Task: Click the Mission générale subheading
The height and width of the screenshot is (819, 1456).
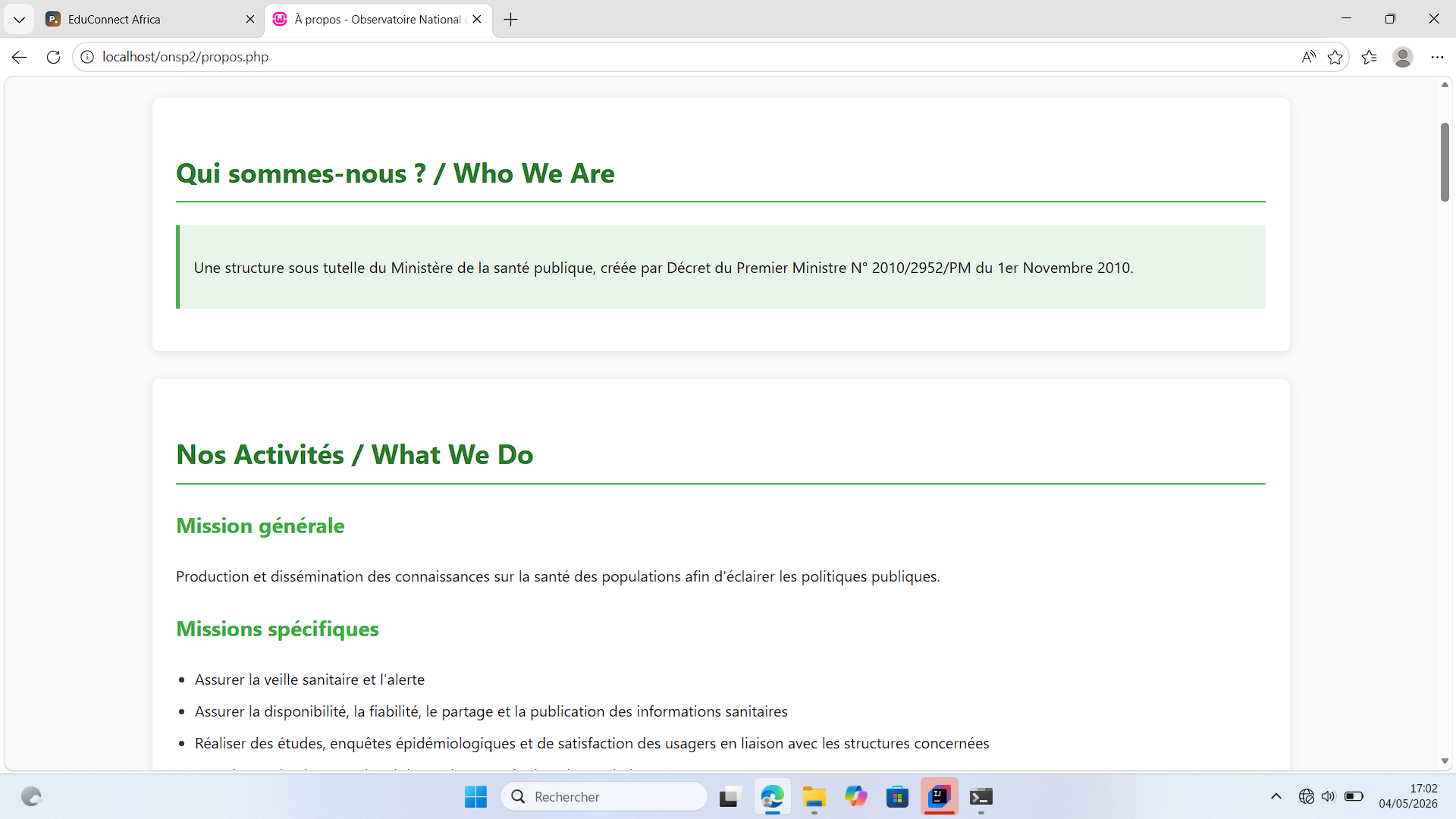Action: (x=260, y=526)
